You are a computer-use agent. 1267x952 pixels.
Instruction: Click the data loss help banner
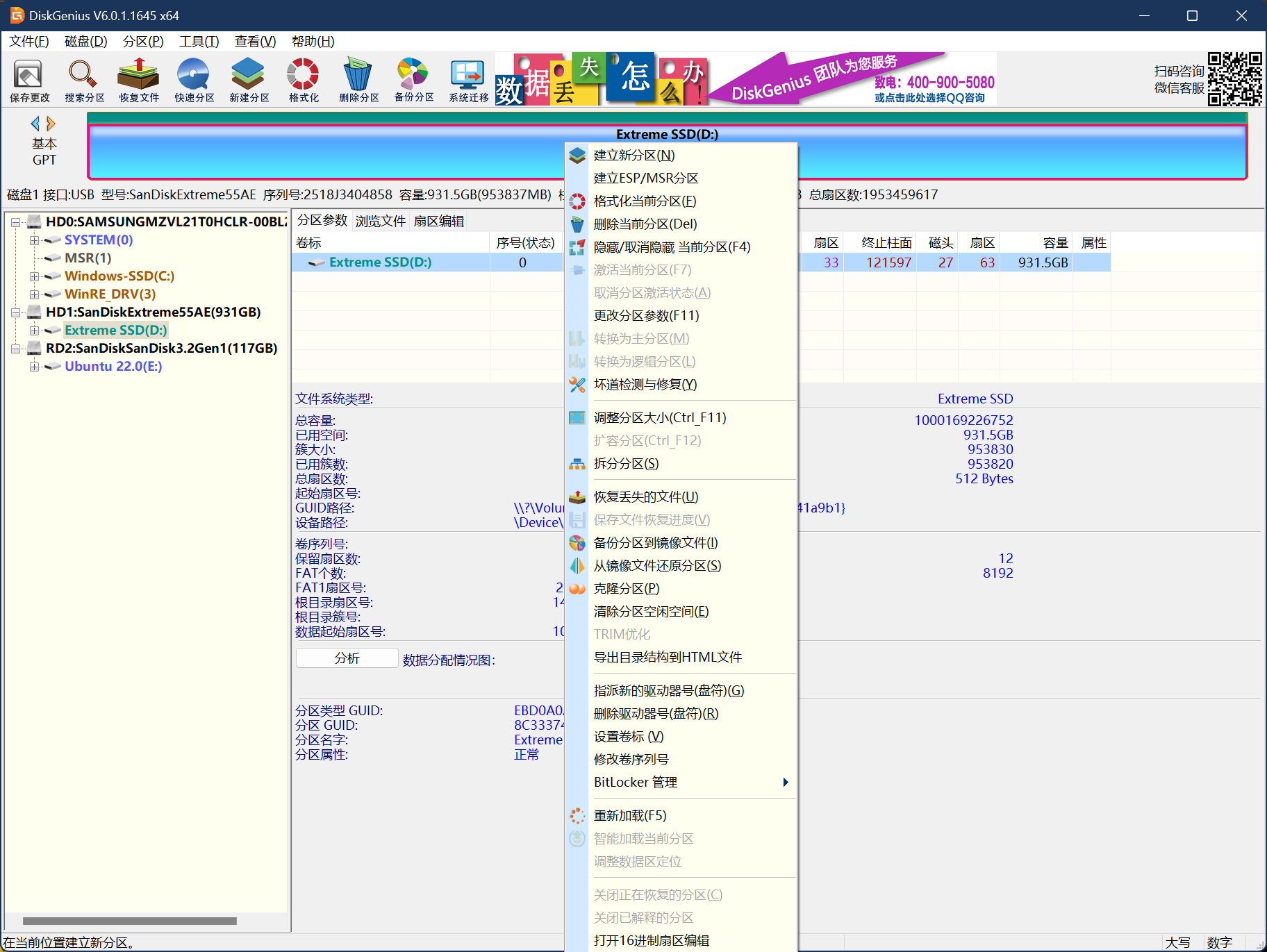(602, 79)
